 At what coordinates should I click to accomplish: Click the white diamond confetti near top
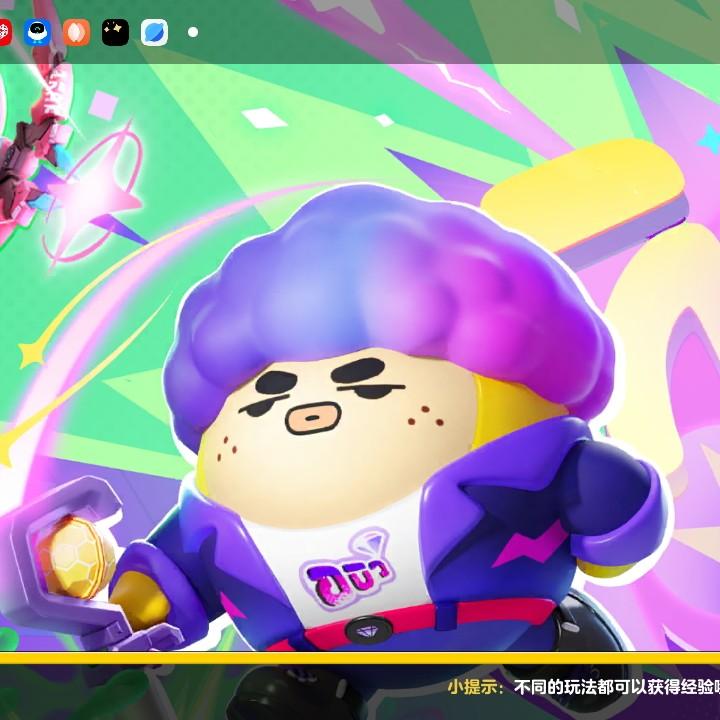[265, 118]
